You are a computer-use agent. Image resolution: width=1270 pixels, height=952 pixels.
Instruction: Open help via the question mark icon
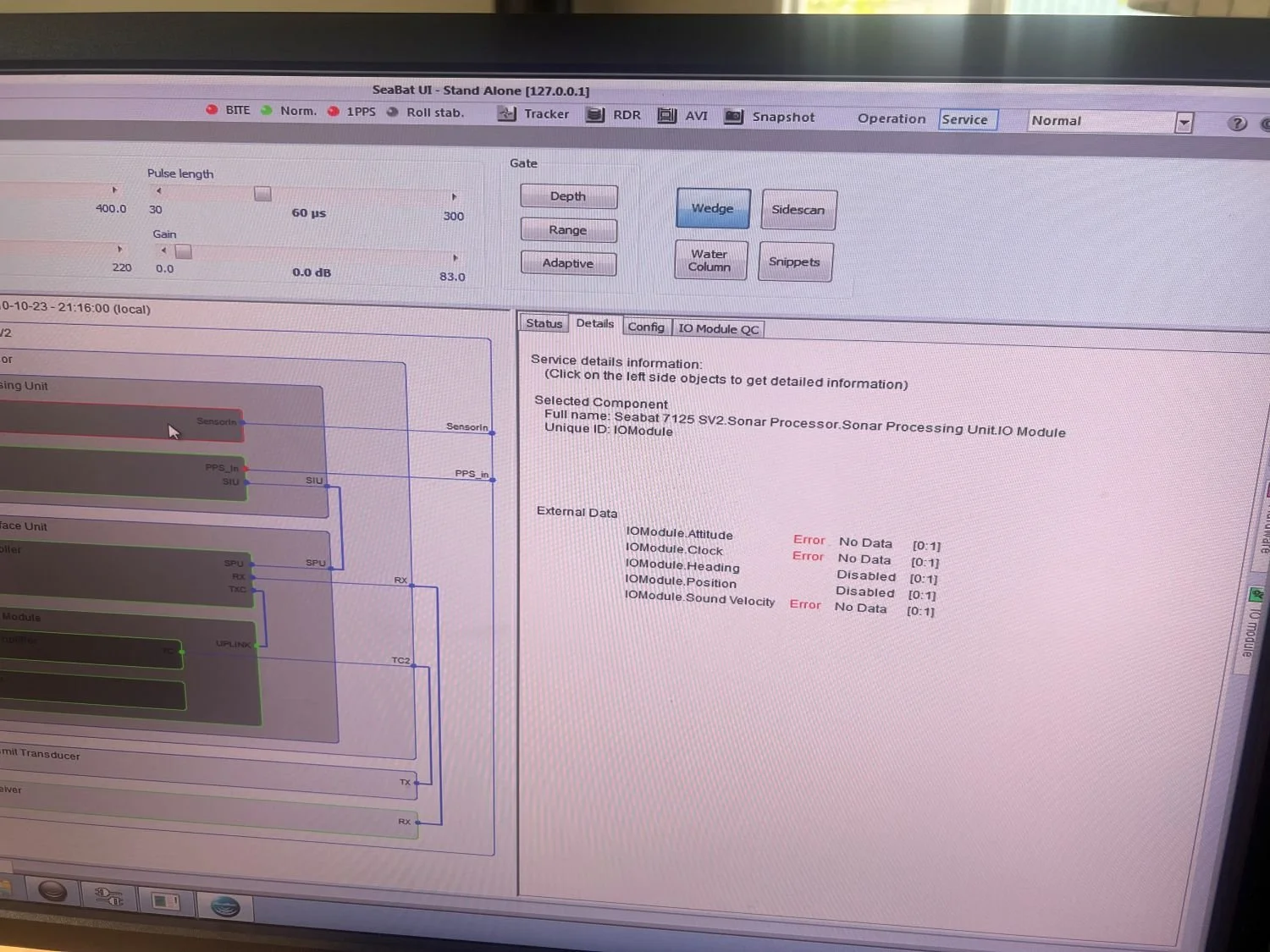(1237, 124)
